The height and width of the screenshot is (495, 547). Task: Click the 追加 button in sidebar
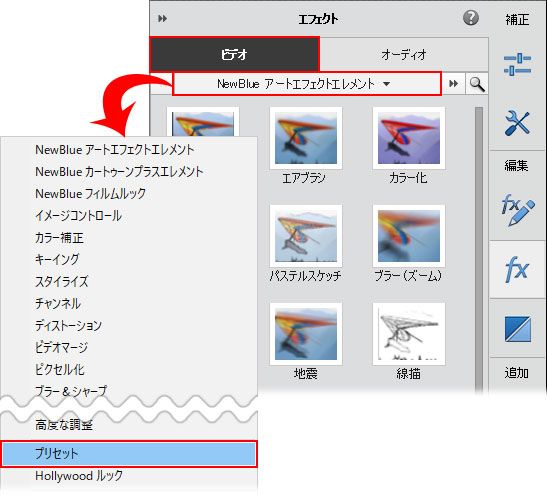[517, 373]
